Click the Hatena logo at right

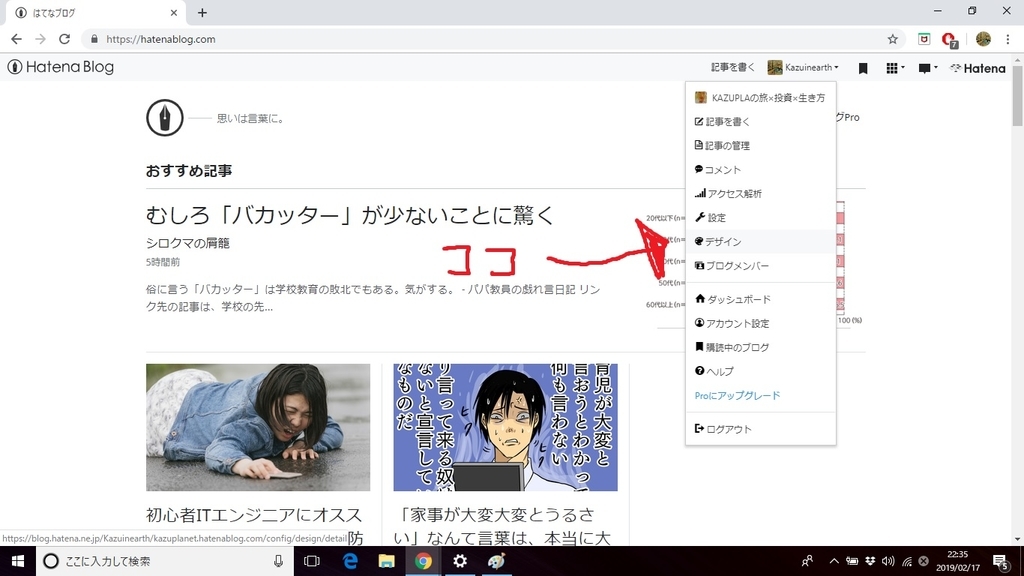pos(978,68)
